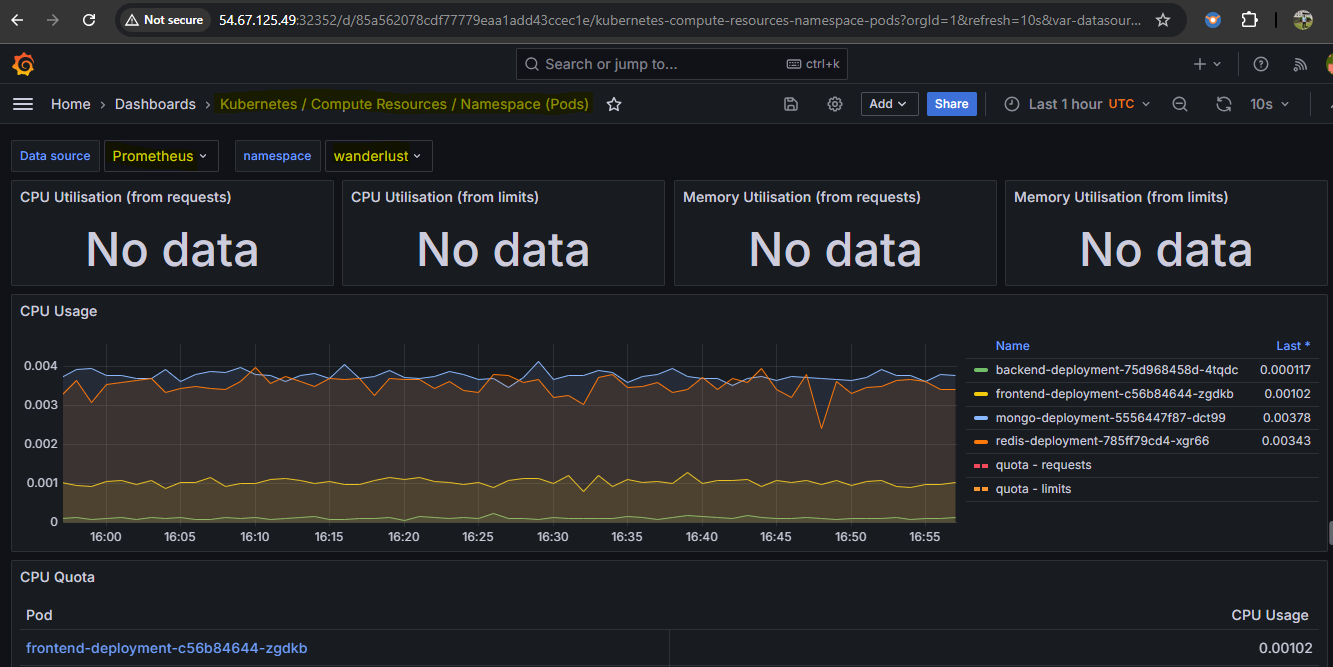
Task: Toggle the frontend-deployment-c56b84644-zgdkb legend series
Action: click(1114, 394)
